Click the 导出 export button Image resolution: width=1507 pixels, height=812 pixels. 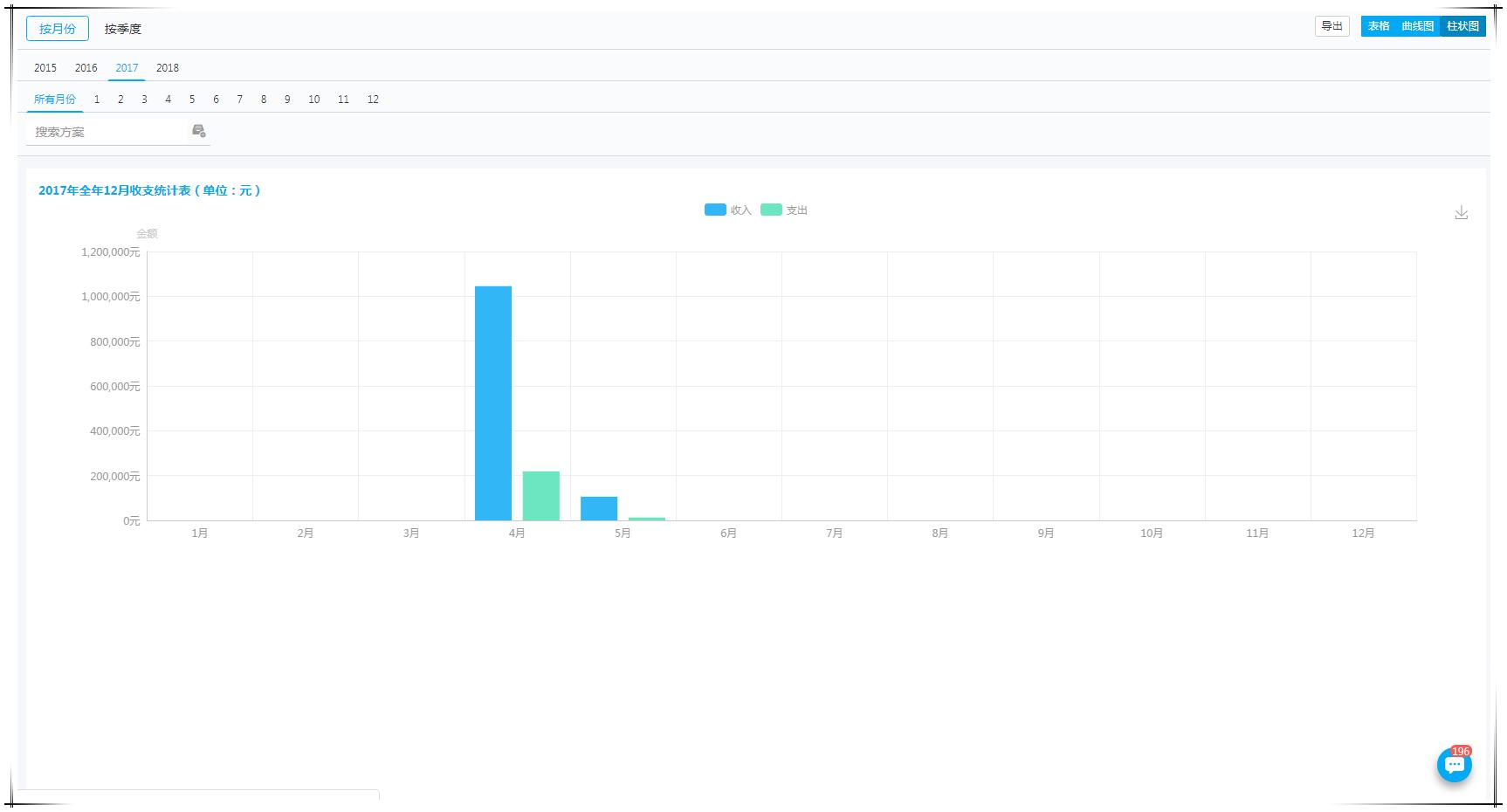[x=1332, y=26]
